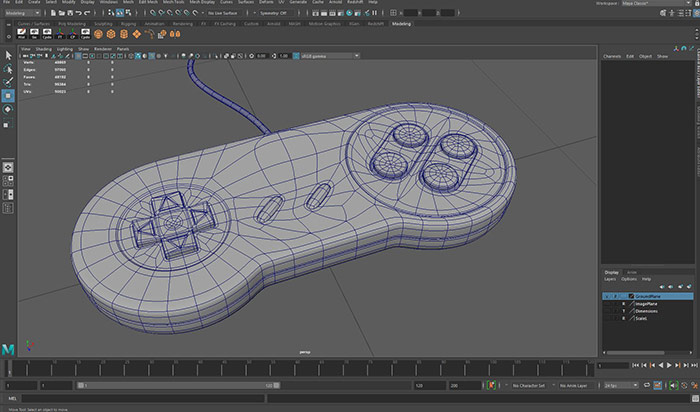Toggle select by hierarchy mode
Screen dimensions: 700x412
coord(112,13)
